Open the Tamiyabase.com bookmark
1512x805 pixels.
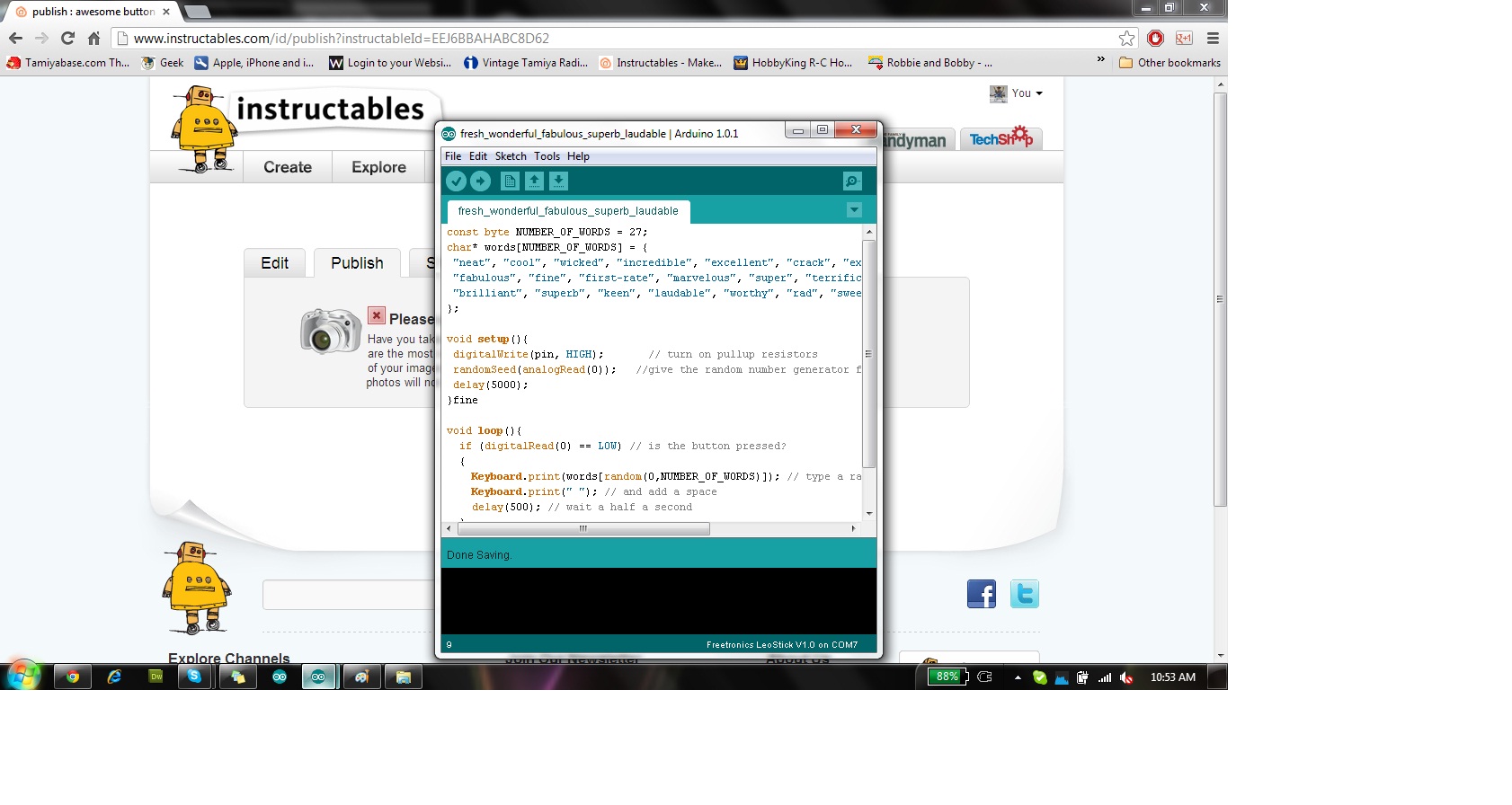coord(68,63)
